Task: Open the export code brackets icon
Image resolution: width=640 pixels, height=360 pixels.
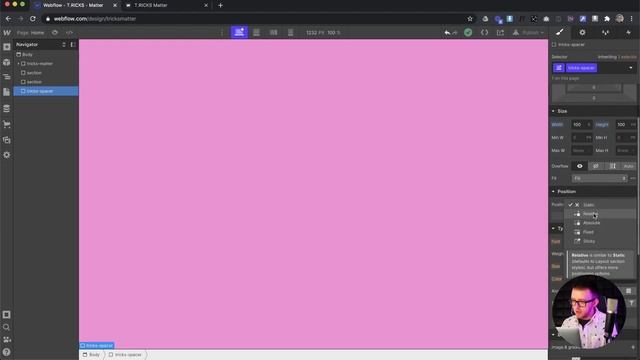Action: [x=484, y=33]
